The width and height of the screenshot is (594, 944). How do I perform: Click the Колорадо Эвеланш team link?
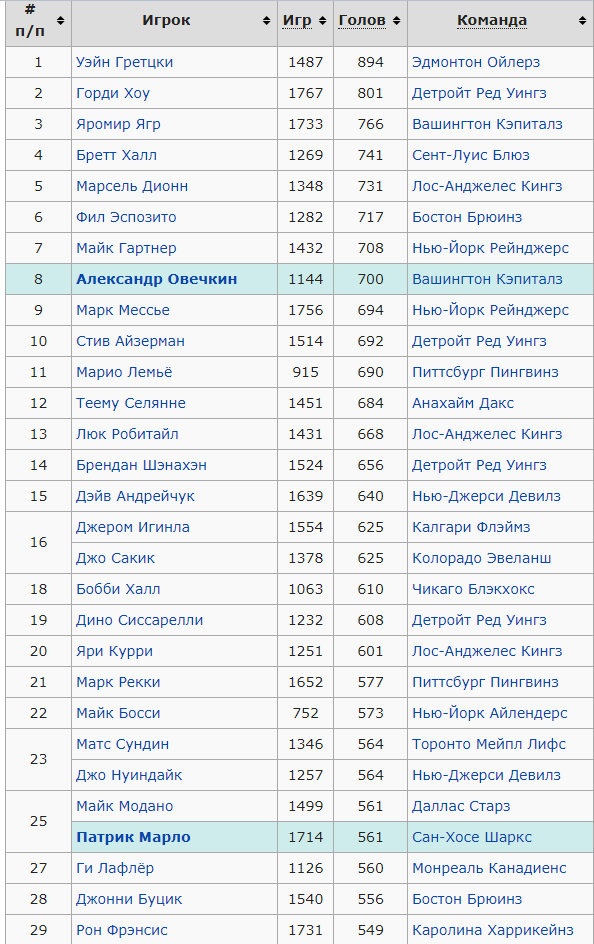click(481, 558)
